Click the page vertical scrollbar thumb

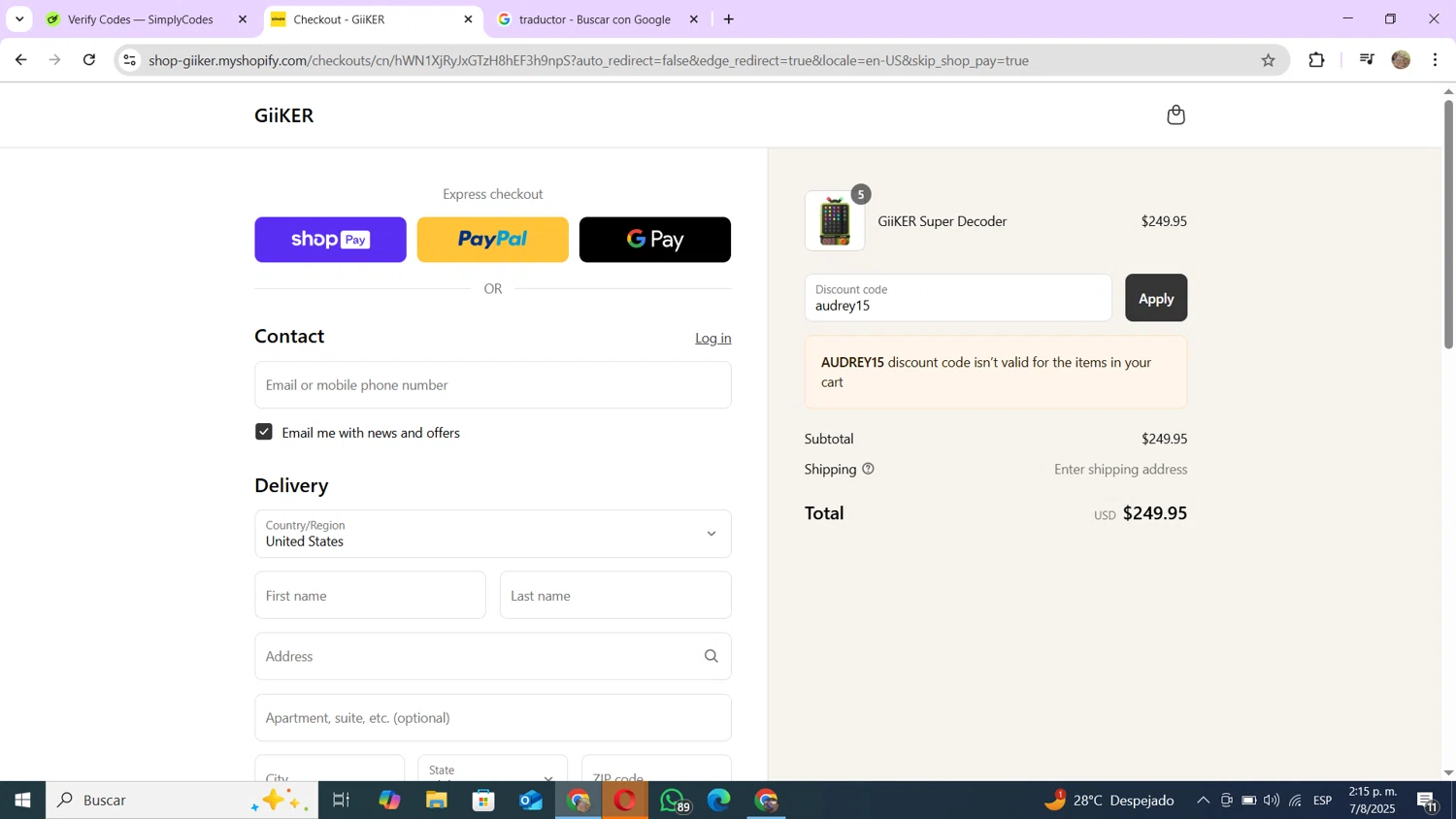1448,223
